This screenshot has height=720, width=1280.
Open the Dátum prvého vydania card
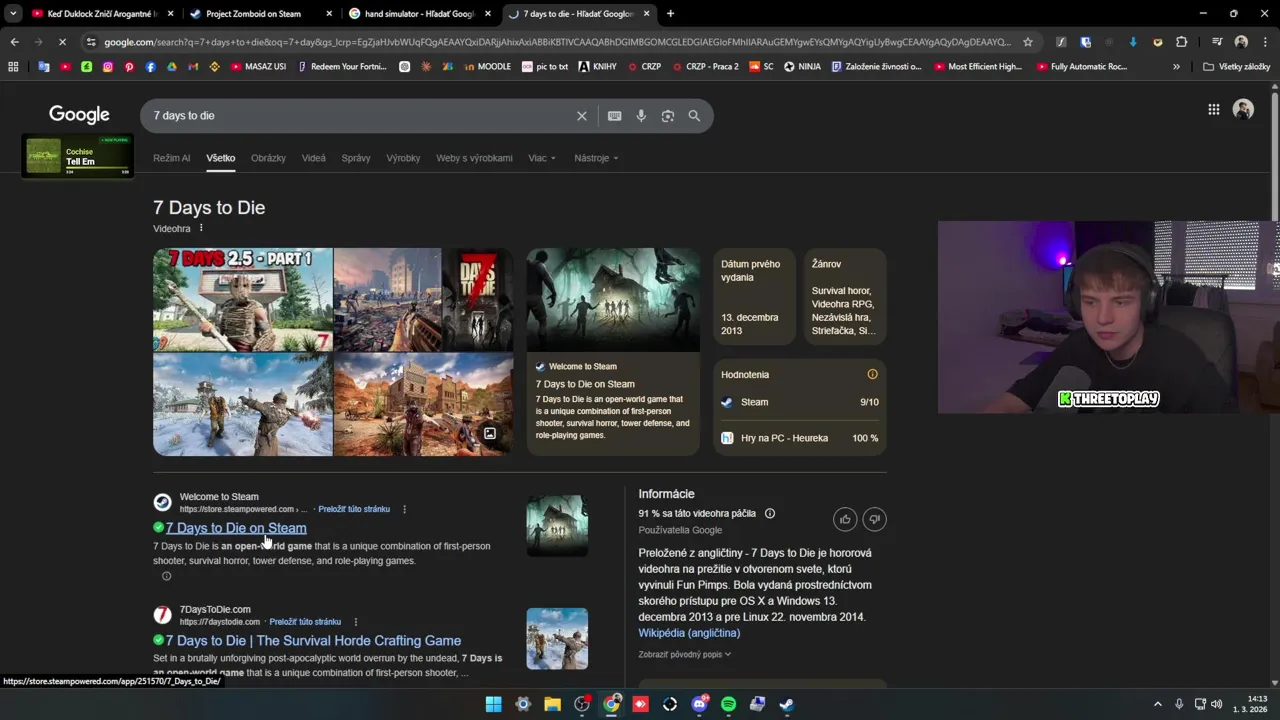pos(754,297)
